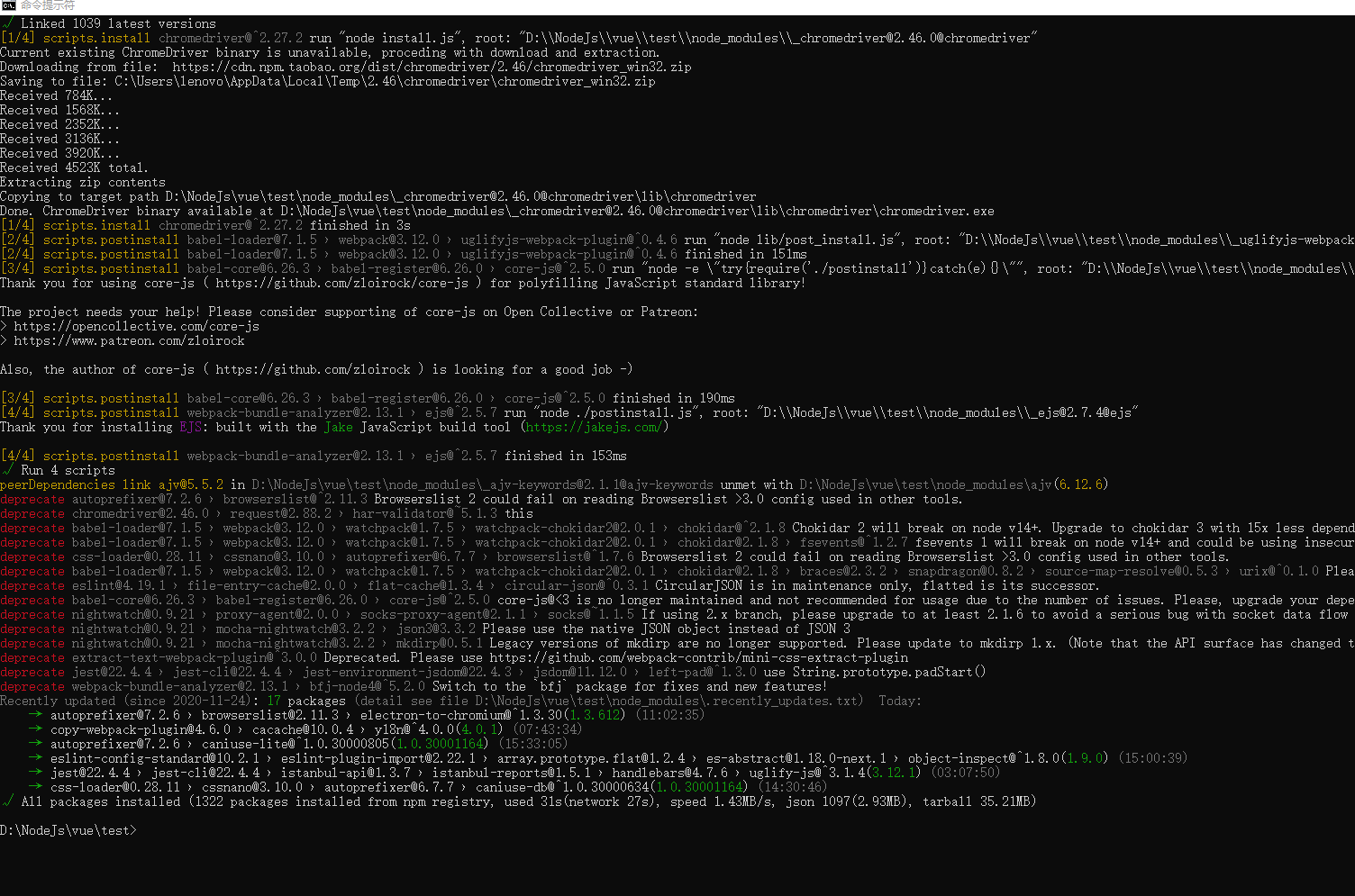Click the 'All packages installed' summary line
Image resolution: width=1355 pixels, height=896 pixels.
coord(518,801)
